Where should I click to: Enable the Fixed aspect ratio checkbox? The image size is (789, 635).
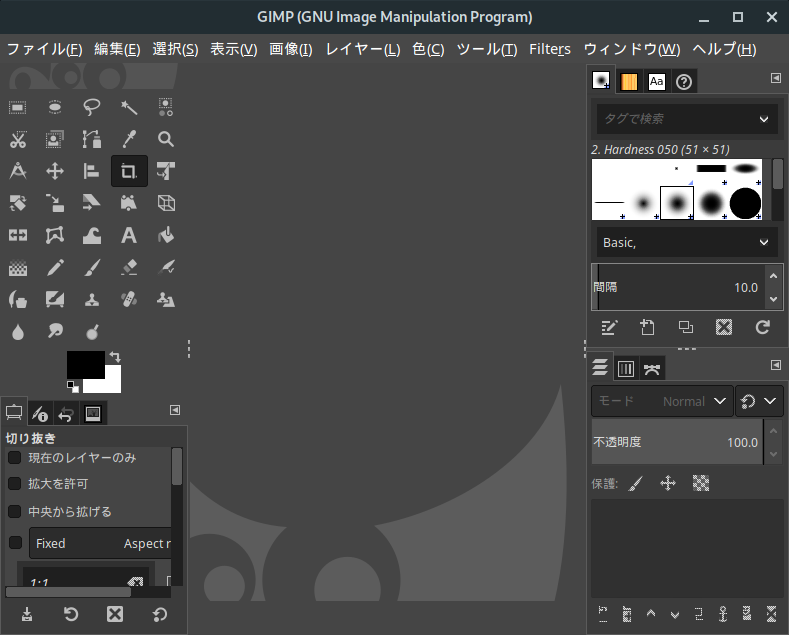click(16, 542)
